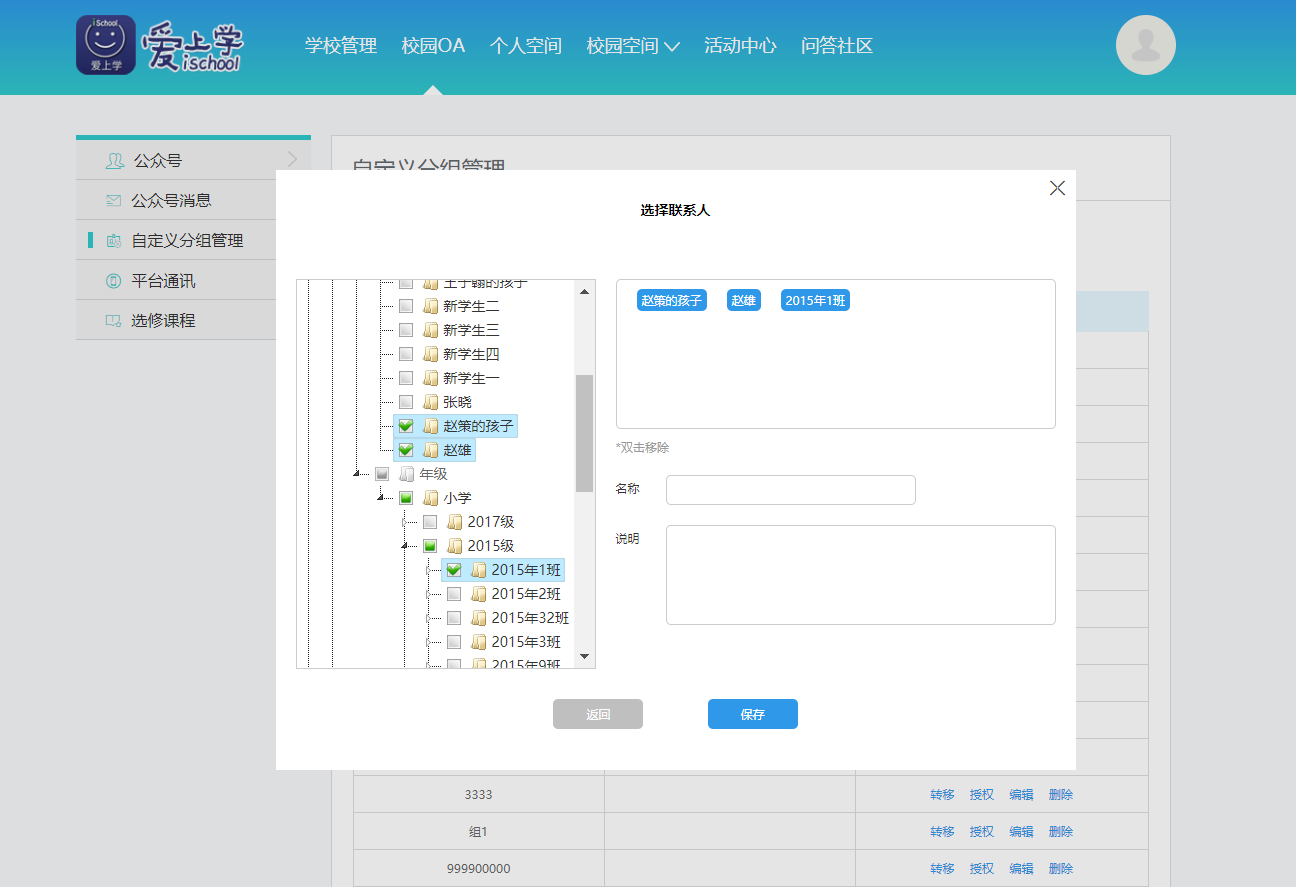
Task: Go to 学校管理 in top navigation
Action: click(x=341, y=46)
